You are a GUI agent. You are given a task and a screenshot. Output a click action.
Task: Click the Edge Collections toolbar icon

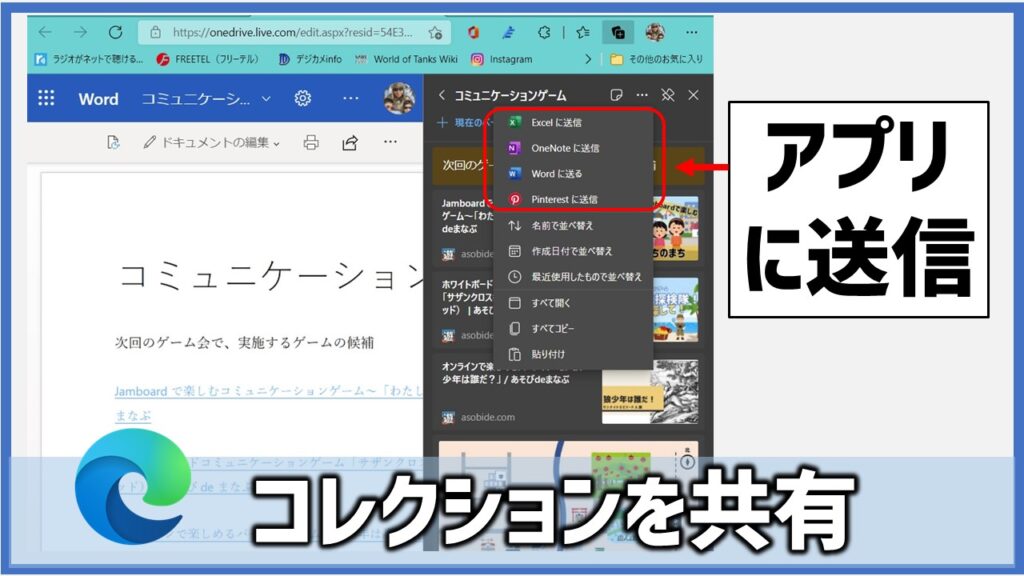619,32
